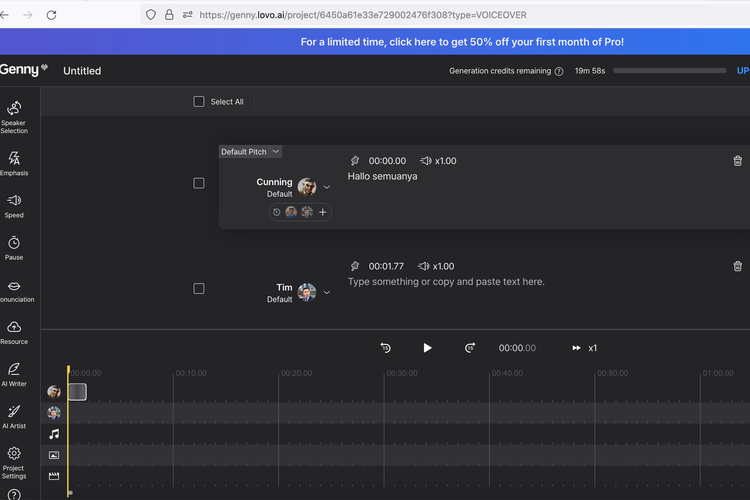This screenshot has height=500, width=750.
Task: Click the Tim text input placeholder
Action: pos(446,282)
